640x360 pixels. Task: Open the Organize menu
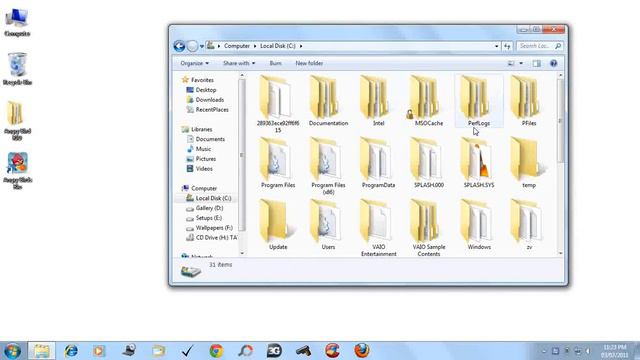point(194,63)
